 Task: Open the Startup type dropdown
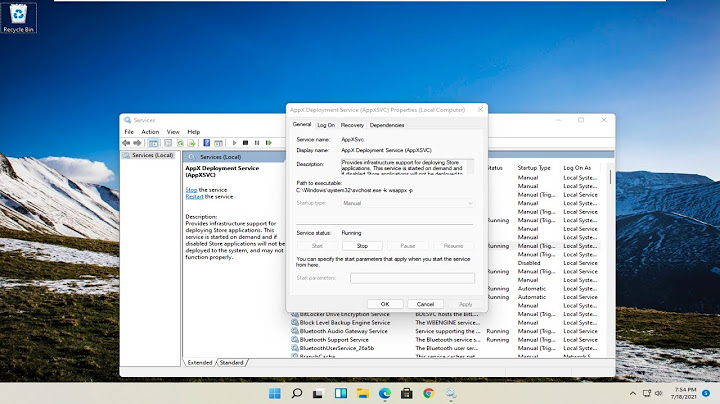pyautogui.click(x=408, y=203)
